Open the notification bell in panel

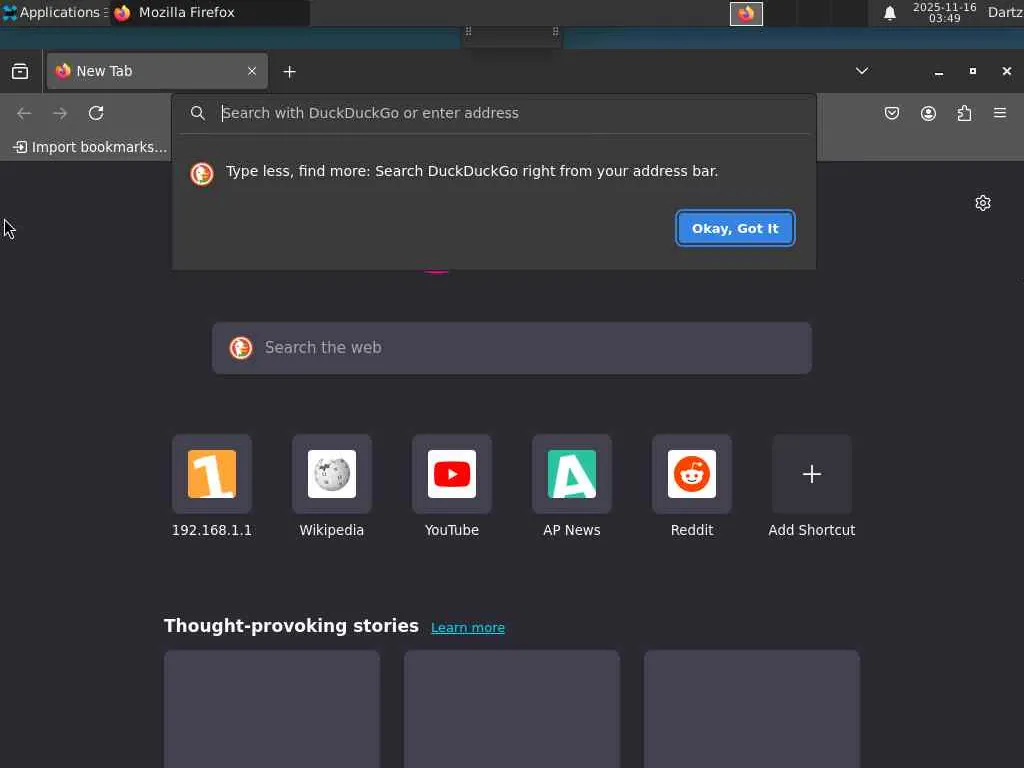[889, 13]
